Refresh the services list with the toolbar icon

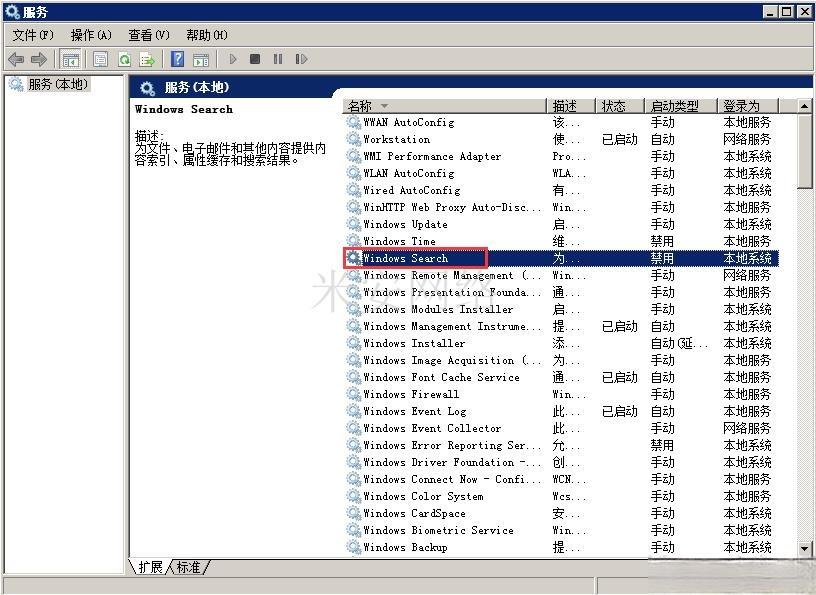pos(124,59)
